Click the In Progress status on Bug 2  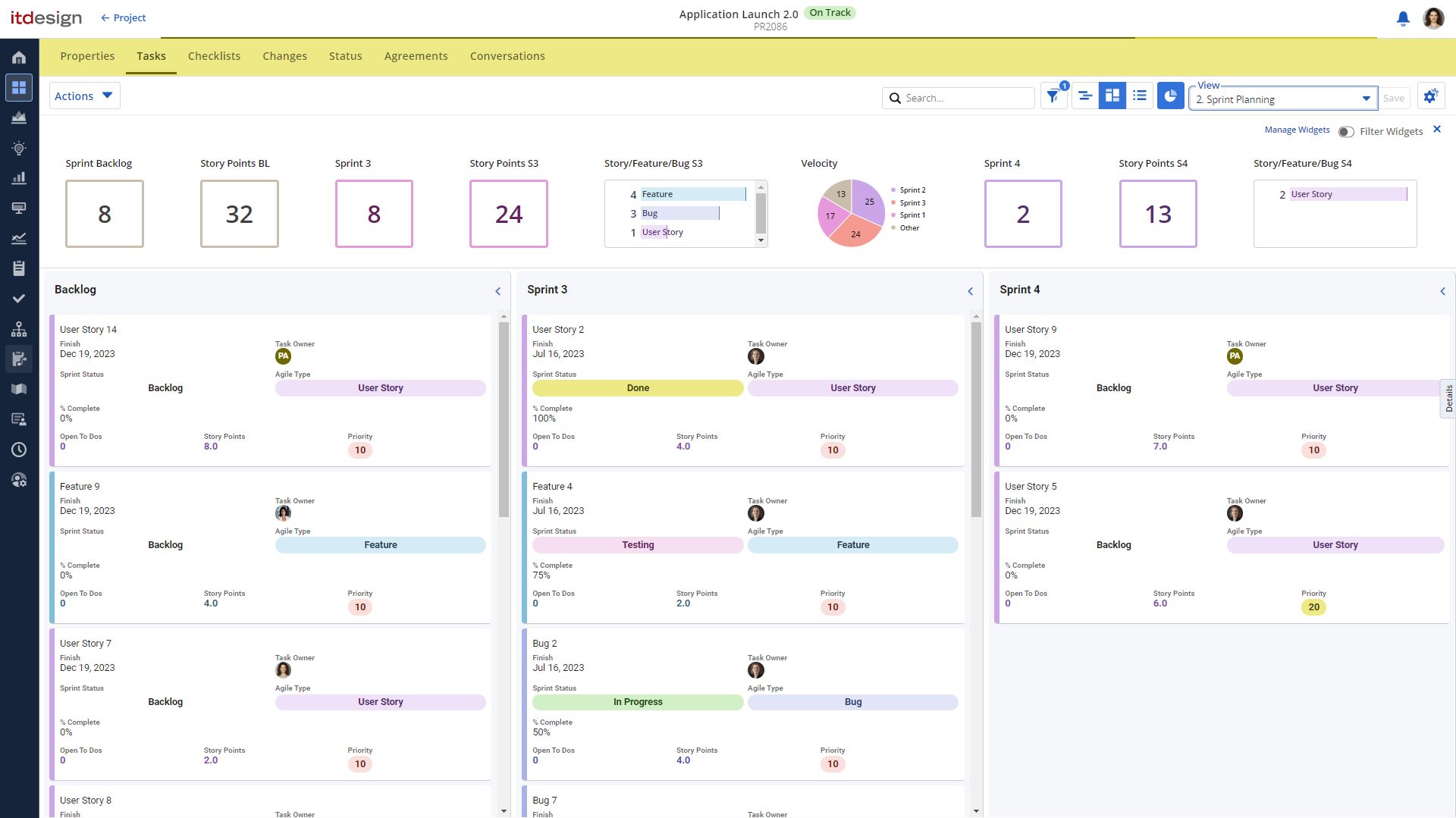coord(638,702)
